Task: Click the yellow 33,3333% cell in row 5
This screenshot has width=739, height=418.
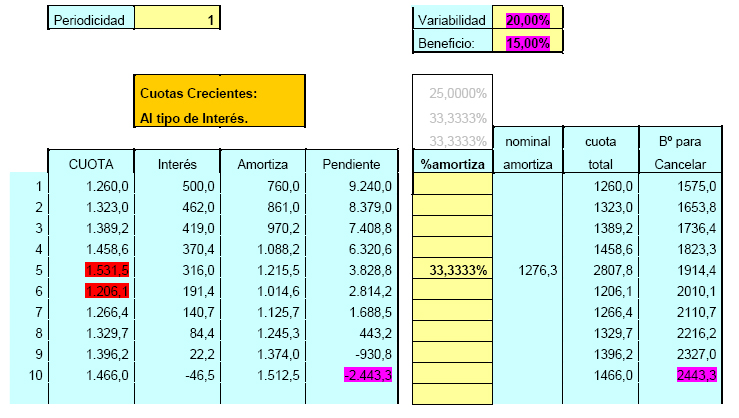Action: (x=453, y=270)
